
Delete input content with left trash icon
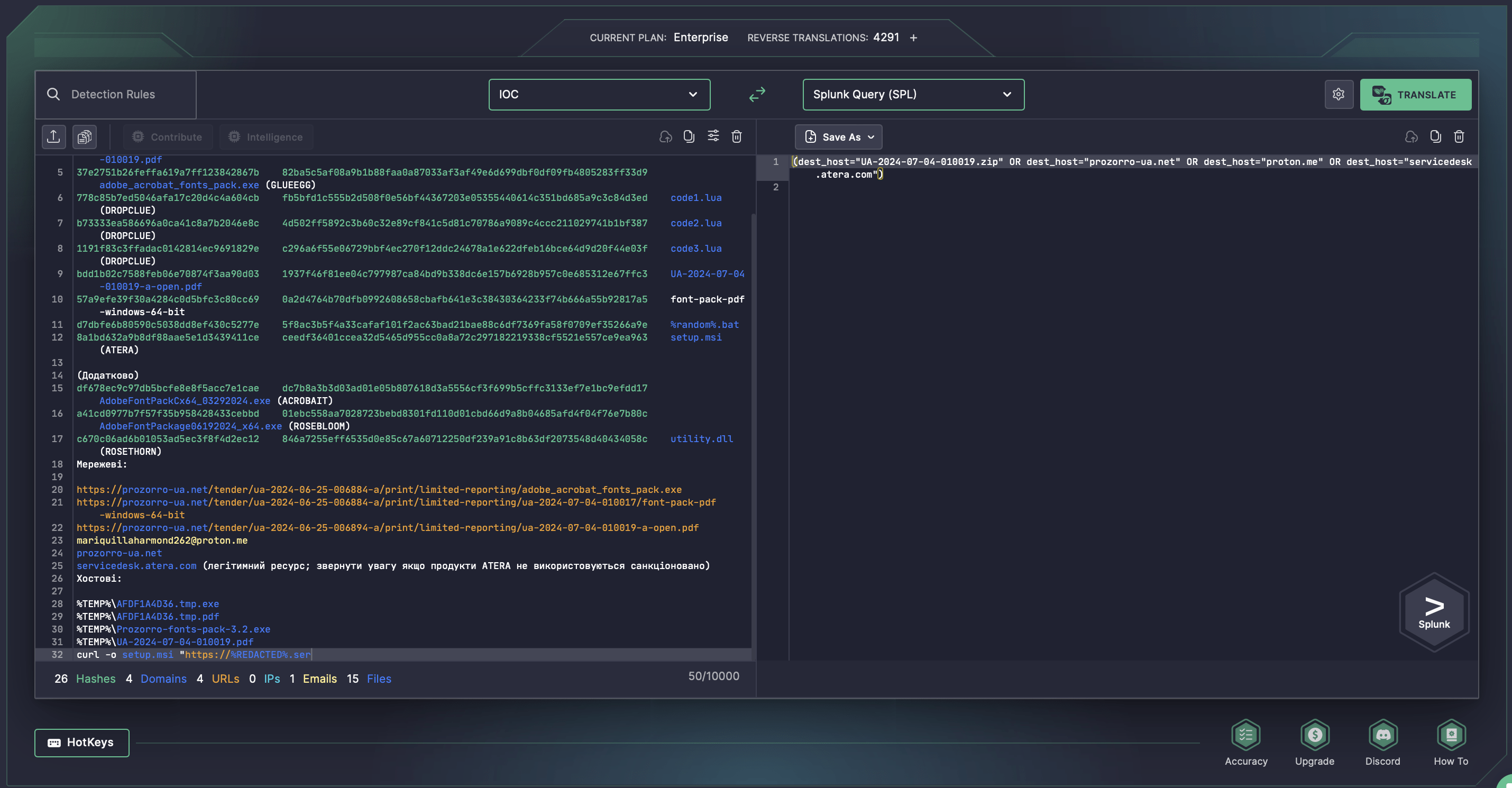tap(737, 137)
